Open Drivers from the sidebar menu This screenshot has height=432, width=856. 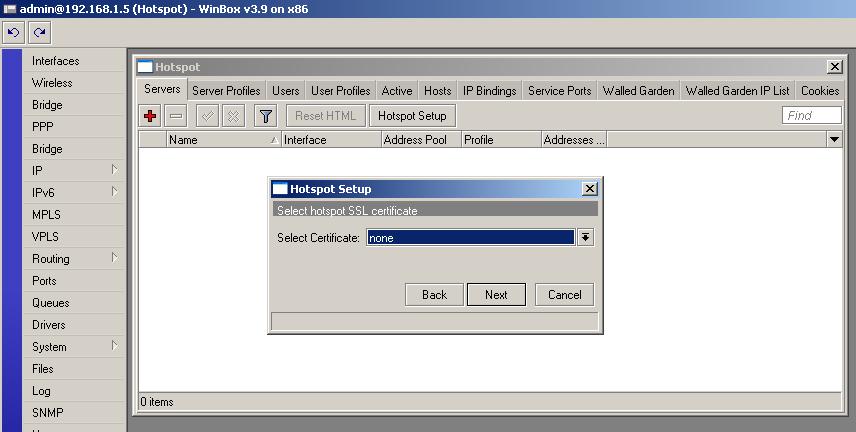(x=49, y=324)
